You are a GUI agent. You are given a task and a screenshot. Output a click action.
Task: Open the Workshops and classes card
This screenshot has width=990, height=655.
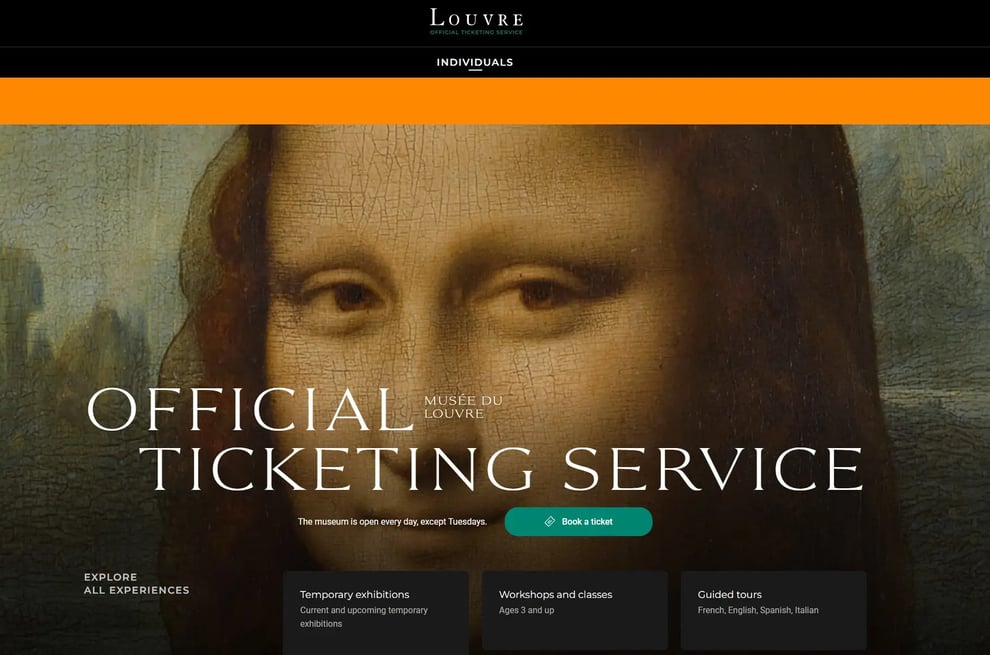click(575, 610)
